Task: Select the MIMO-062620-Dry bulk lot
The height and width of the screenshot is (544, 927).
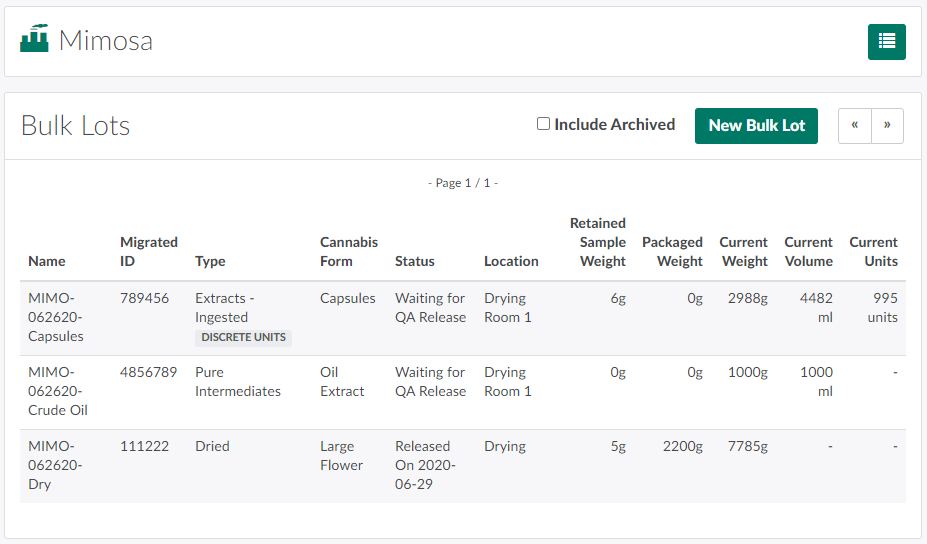Action: pyautogui.click(x=55, y=465)
